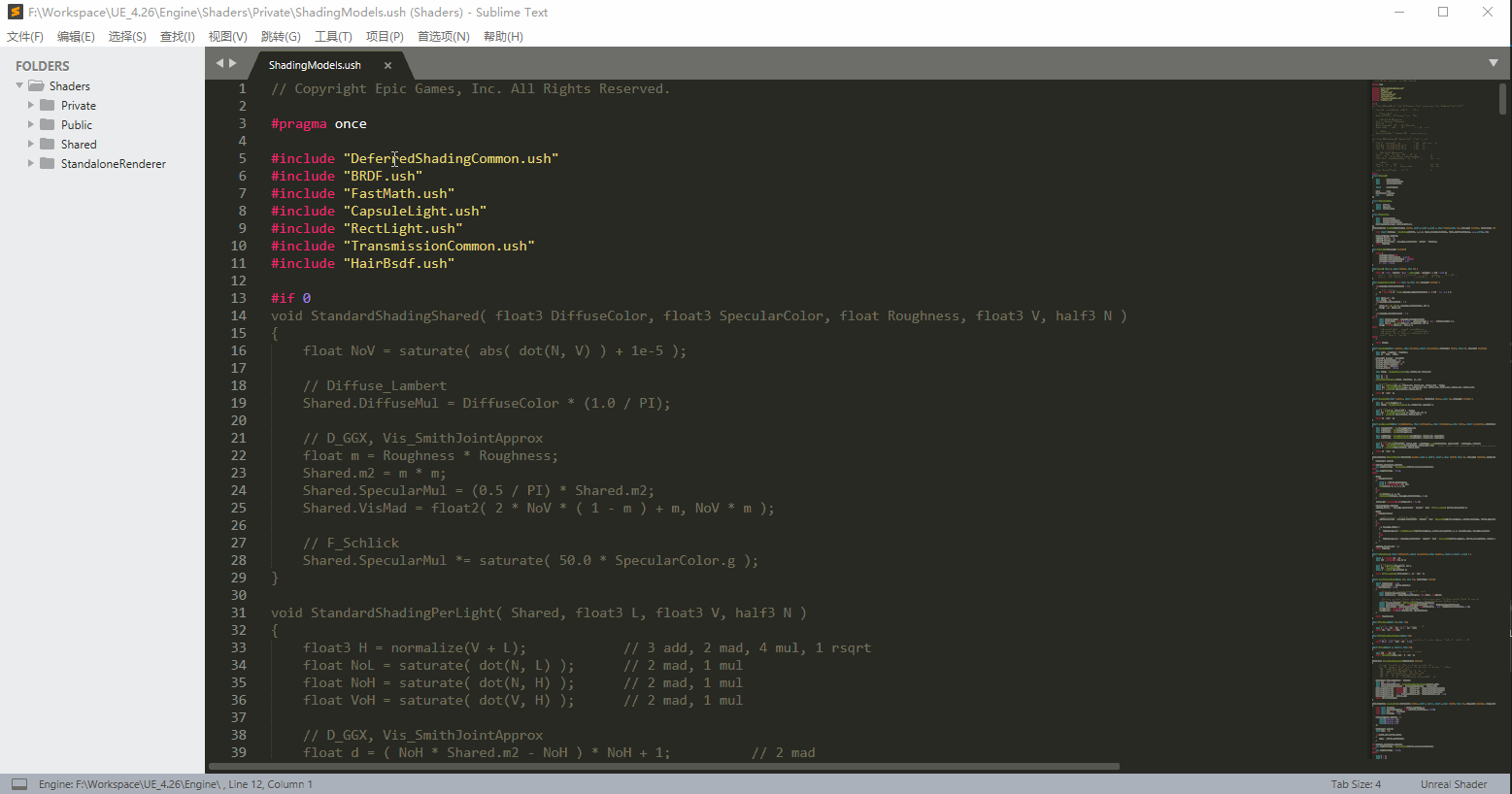Click the "CapsuleLight.ush" include string

pos(415,211)
